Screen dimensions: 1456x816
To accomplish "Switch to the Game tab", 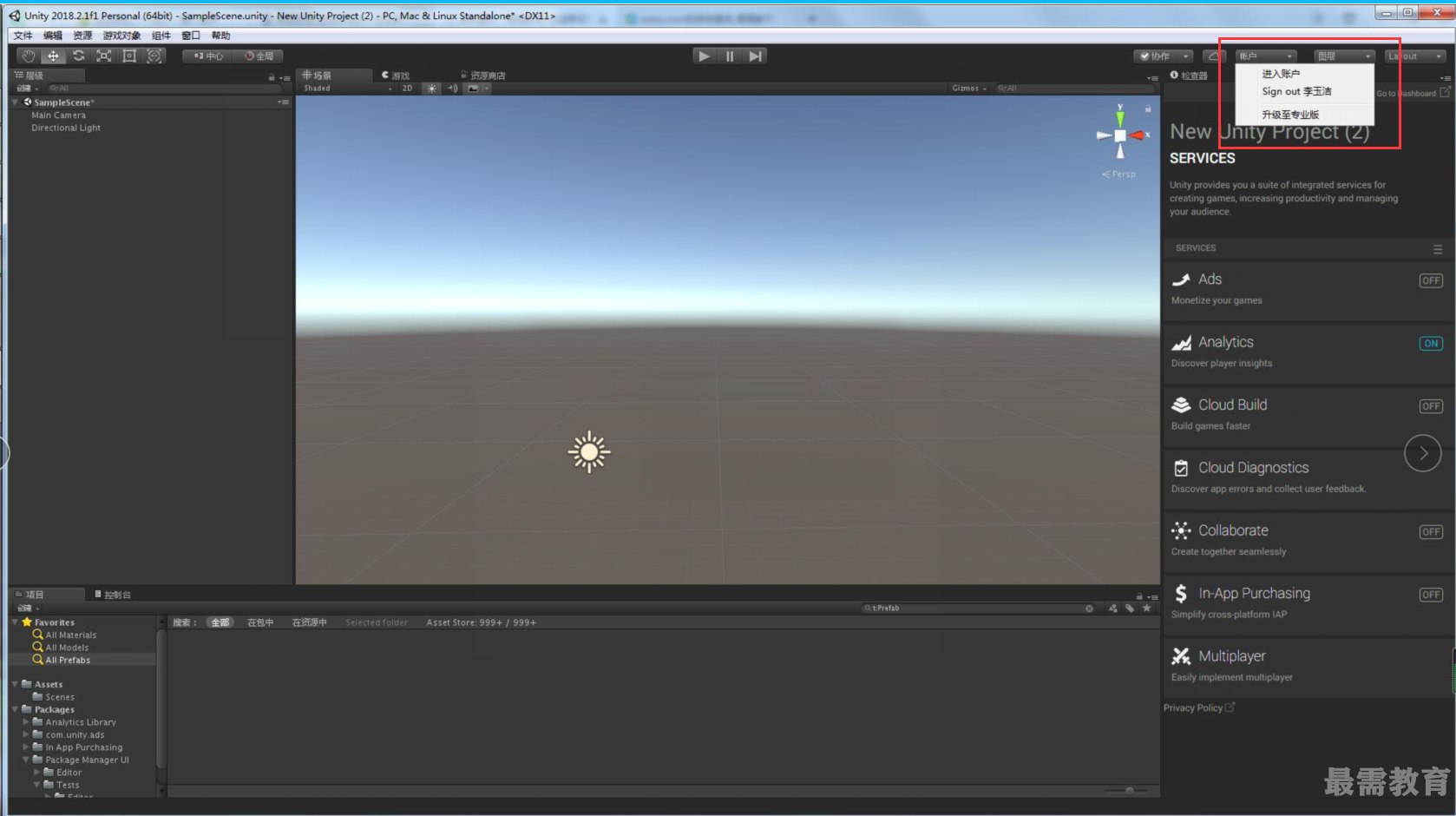I will click(x=396, y=76).
